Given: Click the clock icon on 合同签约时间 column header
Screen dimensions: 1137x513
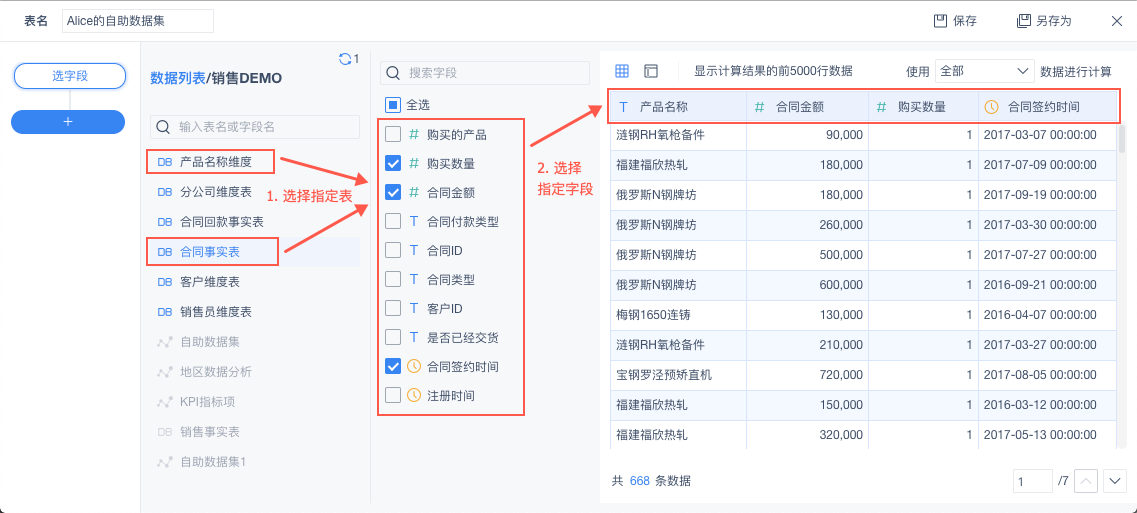Looking at the screenshot, I should click(x=991, y=107).
